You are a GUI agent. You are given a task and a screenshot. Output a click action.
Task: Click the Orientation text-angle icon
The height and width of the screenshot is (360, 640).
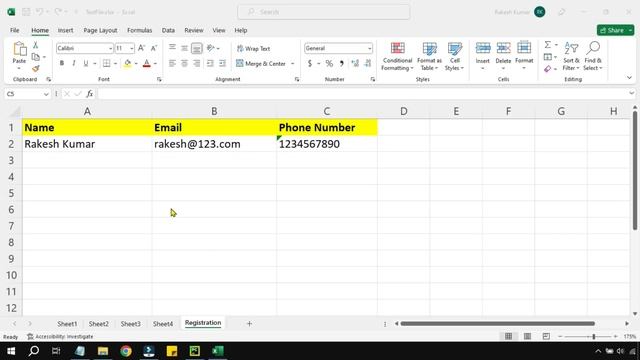(x=211, y=48)
